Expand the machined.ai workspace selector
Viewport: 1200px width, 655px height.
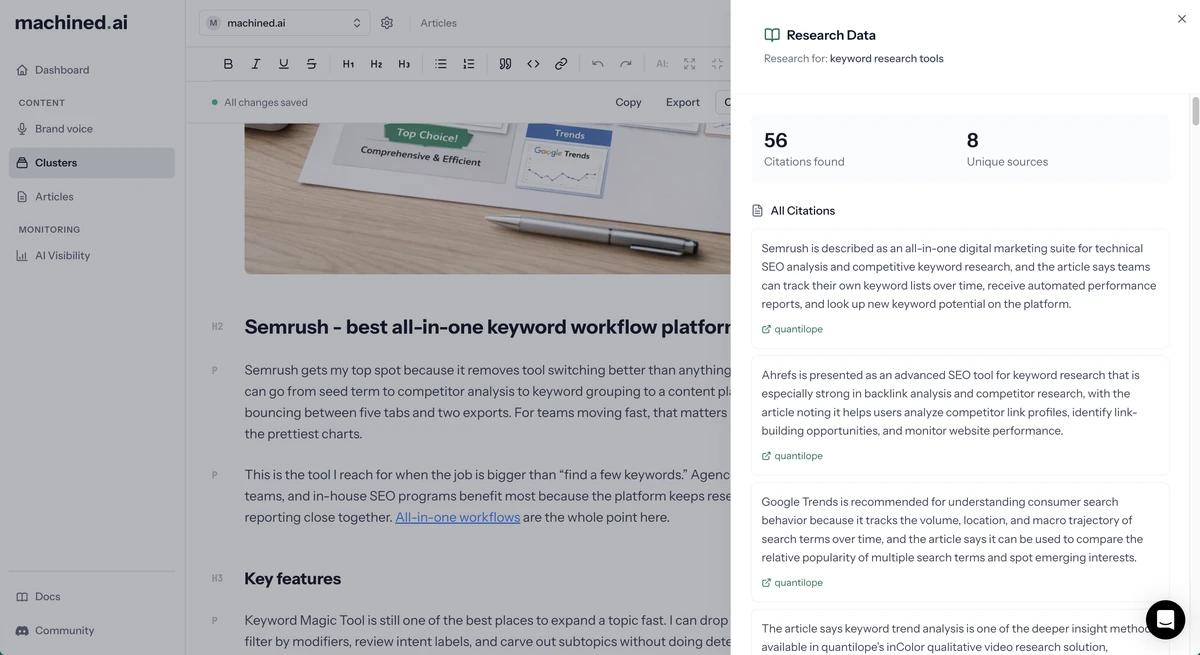284,23
